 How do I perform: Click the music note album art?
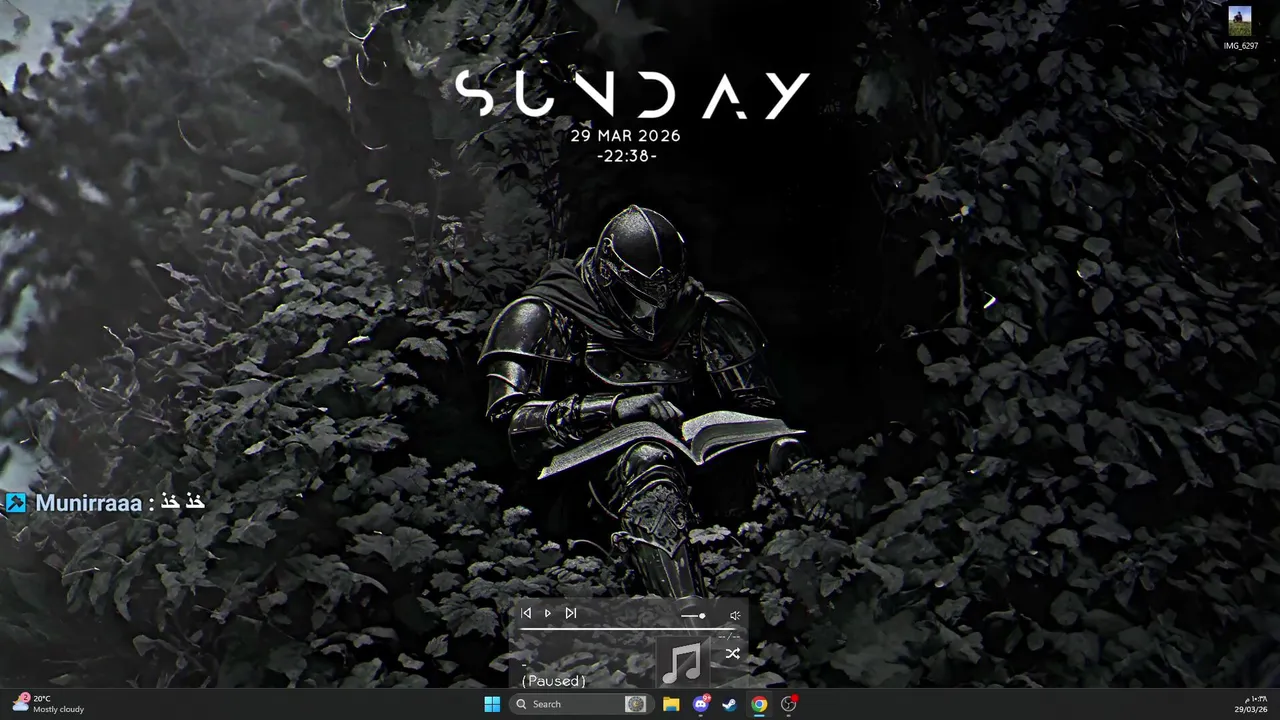click(682, 662)
